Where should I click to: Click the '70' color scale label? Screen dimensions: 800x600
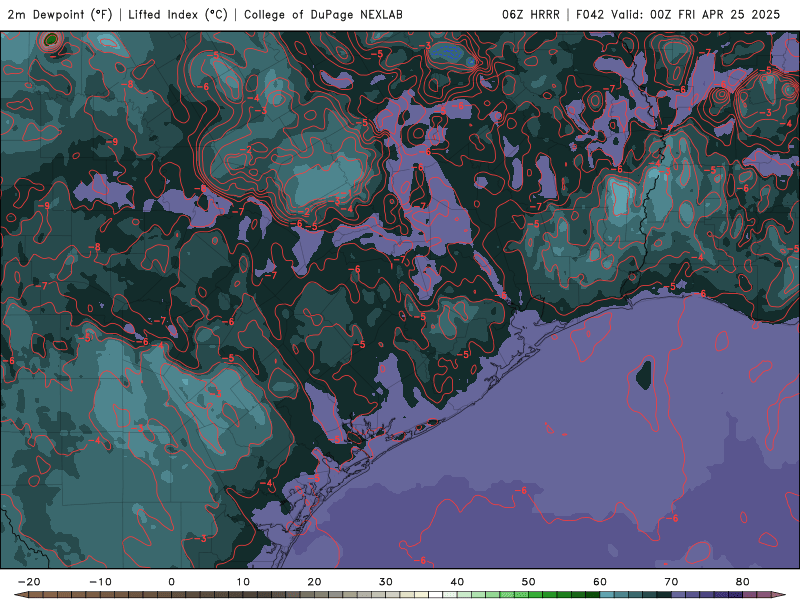pos(671,582)
